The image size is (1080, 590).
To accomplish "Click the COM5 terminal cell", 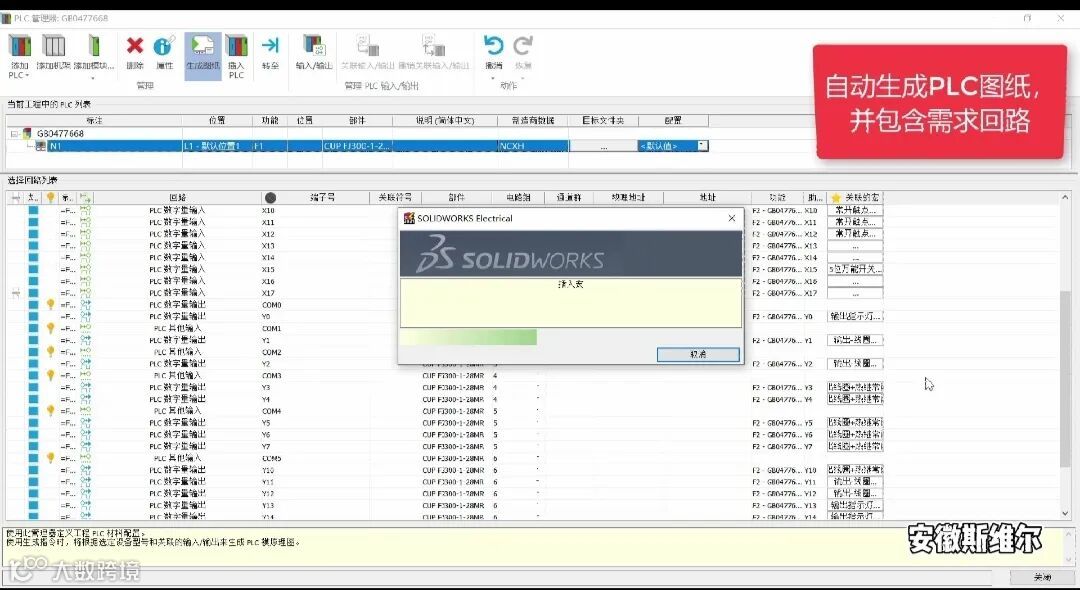I will [271, 459].
